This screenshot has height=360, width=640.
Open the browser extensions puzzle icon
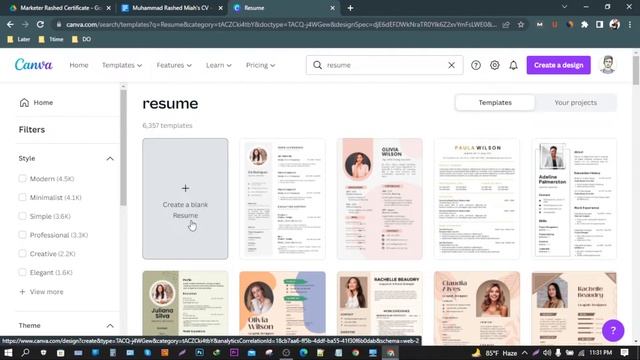[x=584, y=24]
